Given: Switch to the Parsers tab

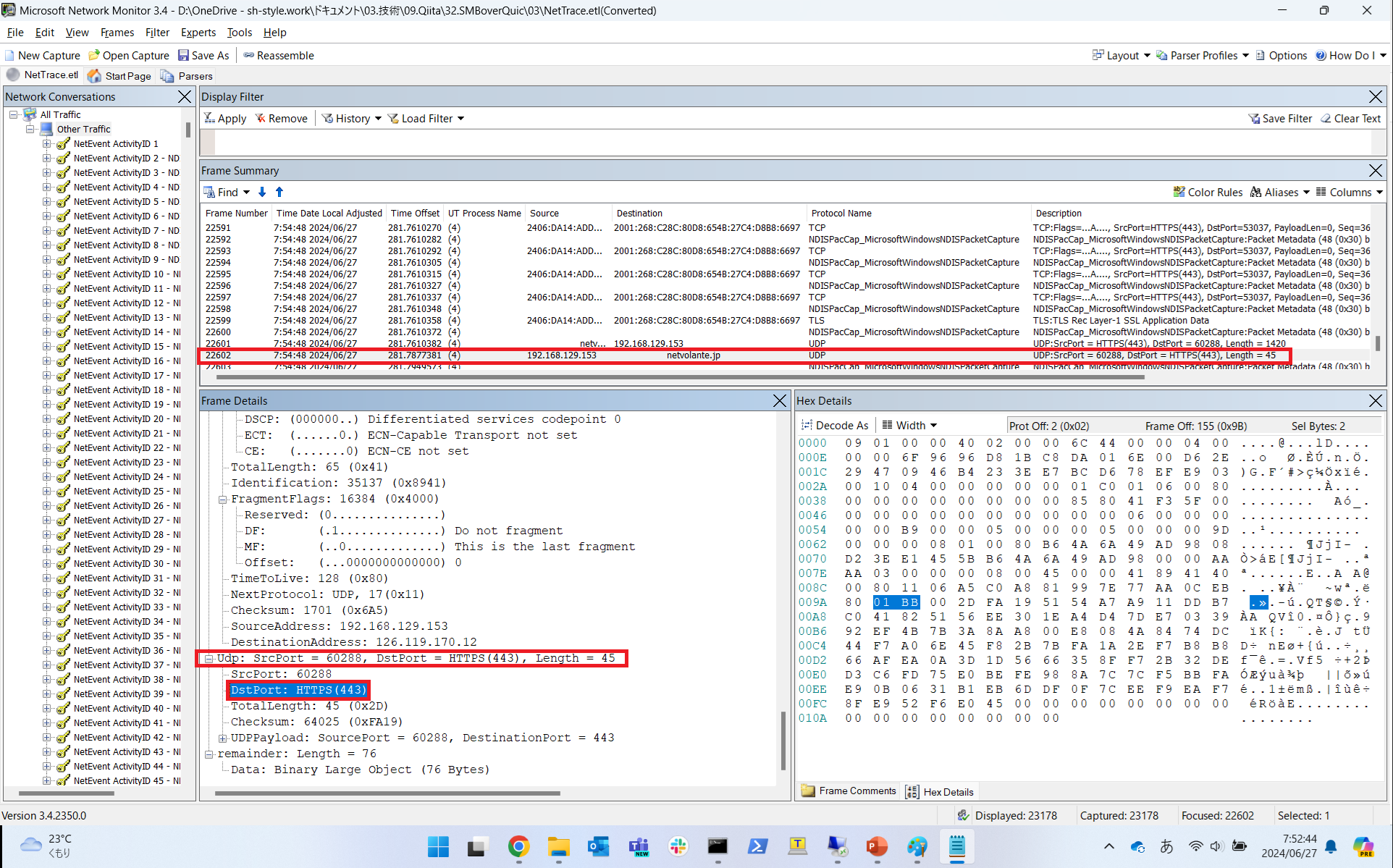Looking at the screenshot, I should (x=187, y=75).
